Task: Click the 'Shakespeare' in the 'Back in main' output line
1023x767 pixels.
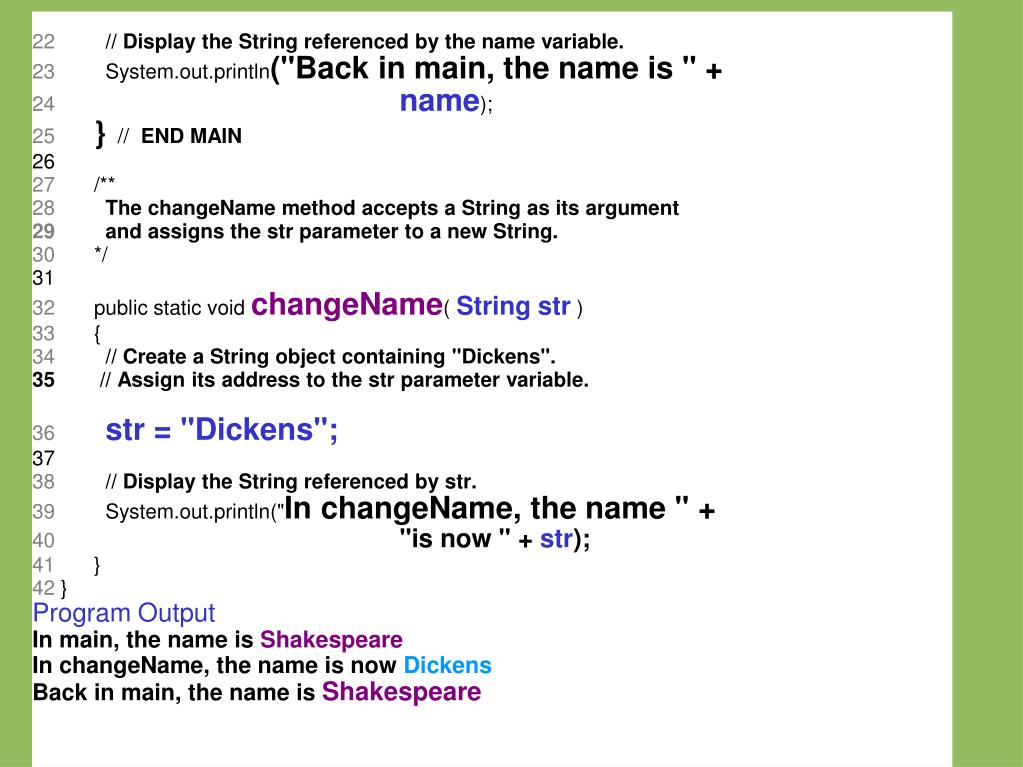Action: [x=401, y=693]
